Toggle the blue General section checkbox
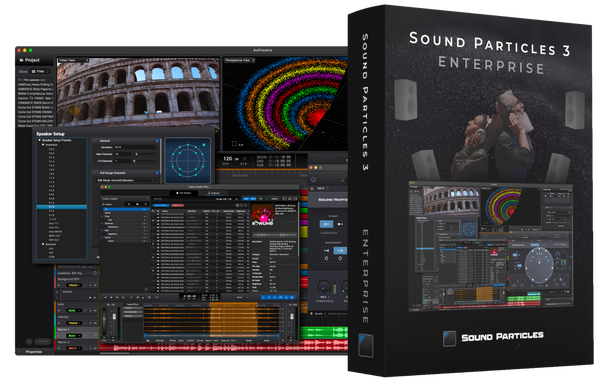The width and height of the screenshot is (600, 383). (x=157, y=141)
